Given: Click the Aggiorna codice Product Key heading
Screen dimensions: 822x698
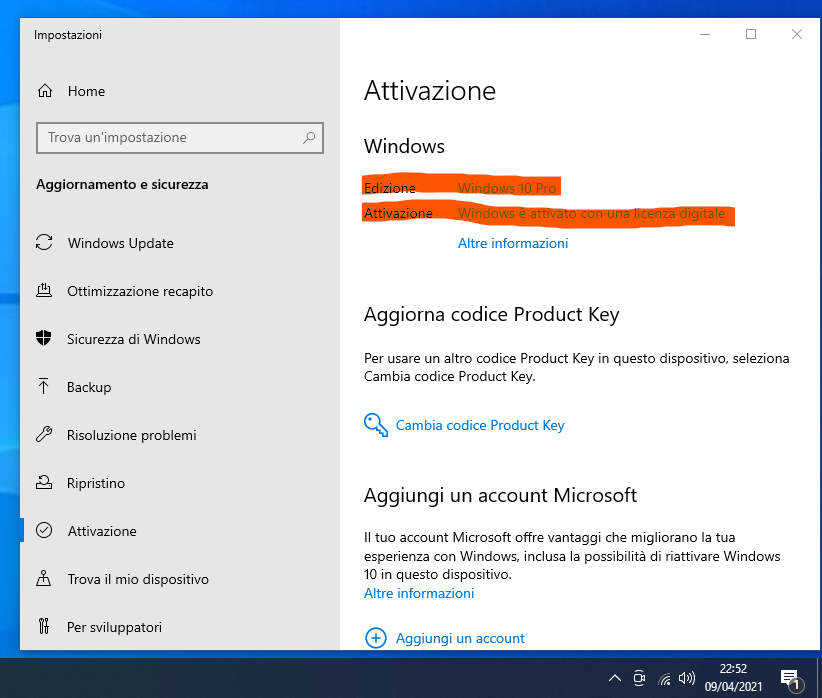Looking at the screenshot, I should (491, 314).
